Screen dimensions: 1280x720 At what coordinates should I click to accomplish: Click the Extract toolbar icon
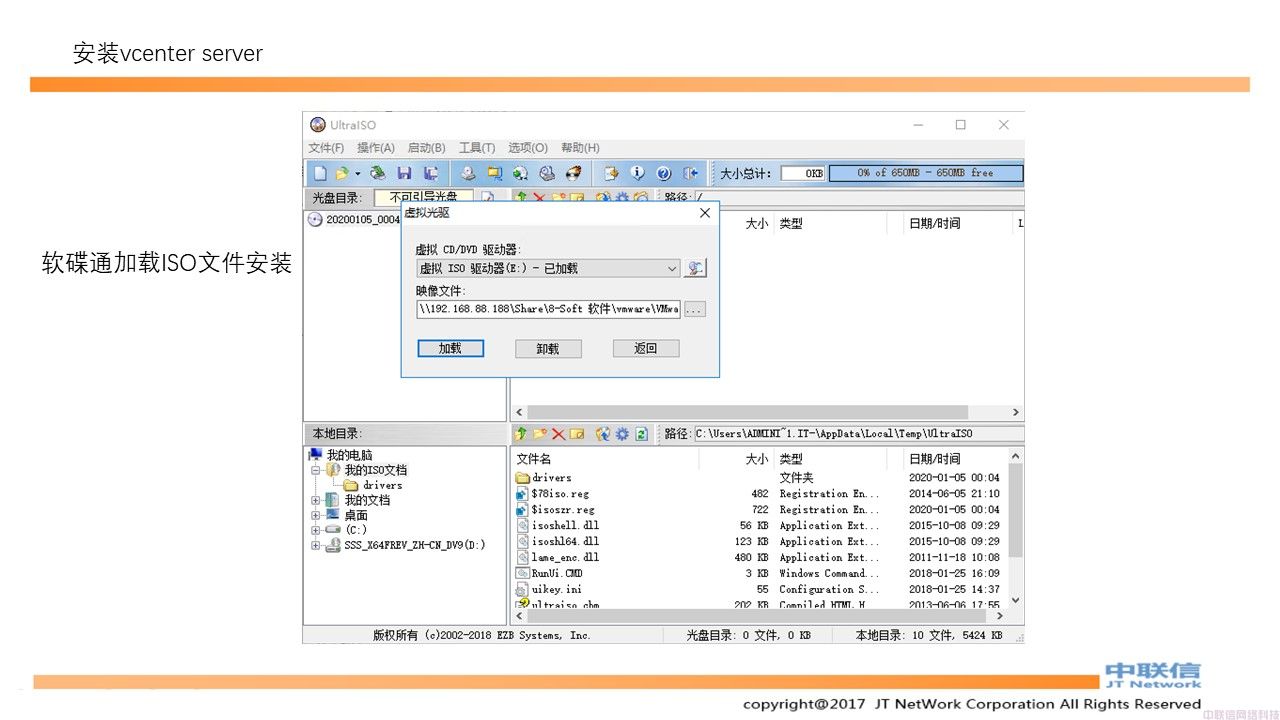494,173
